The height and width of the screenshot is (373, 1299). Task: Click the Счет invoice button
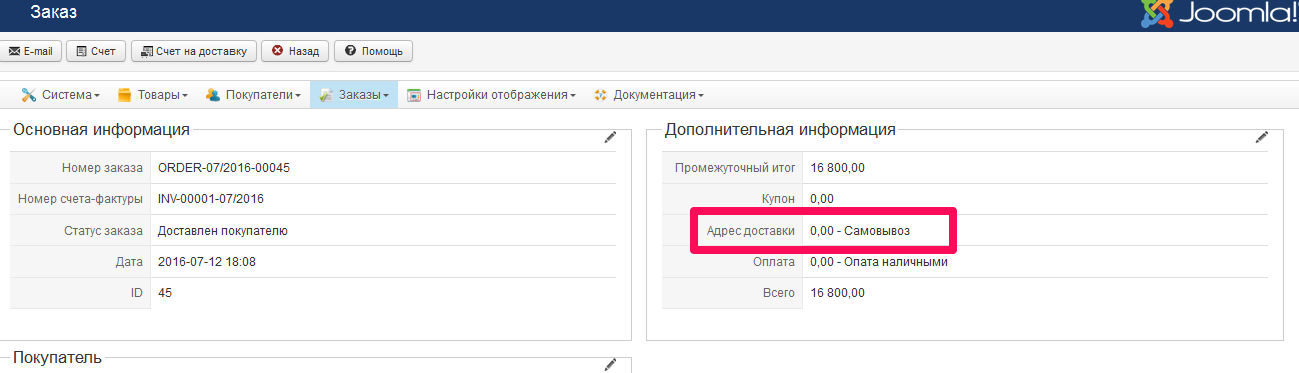pos(96,51)
